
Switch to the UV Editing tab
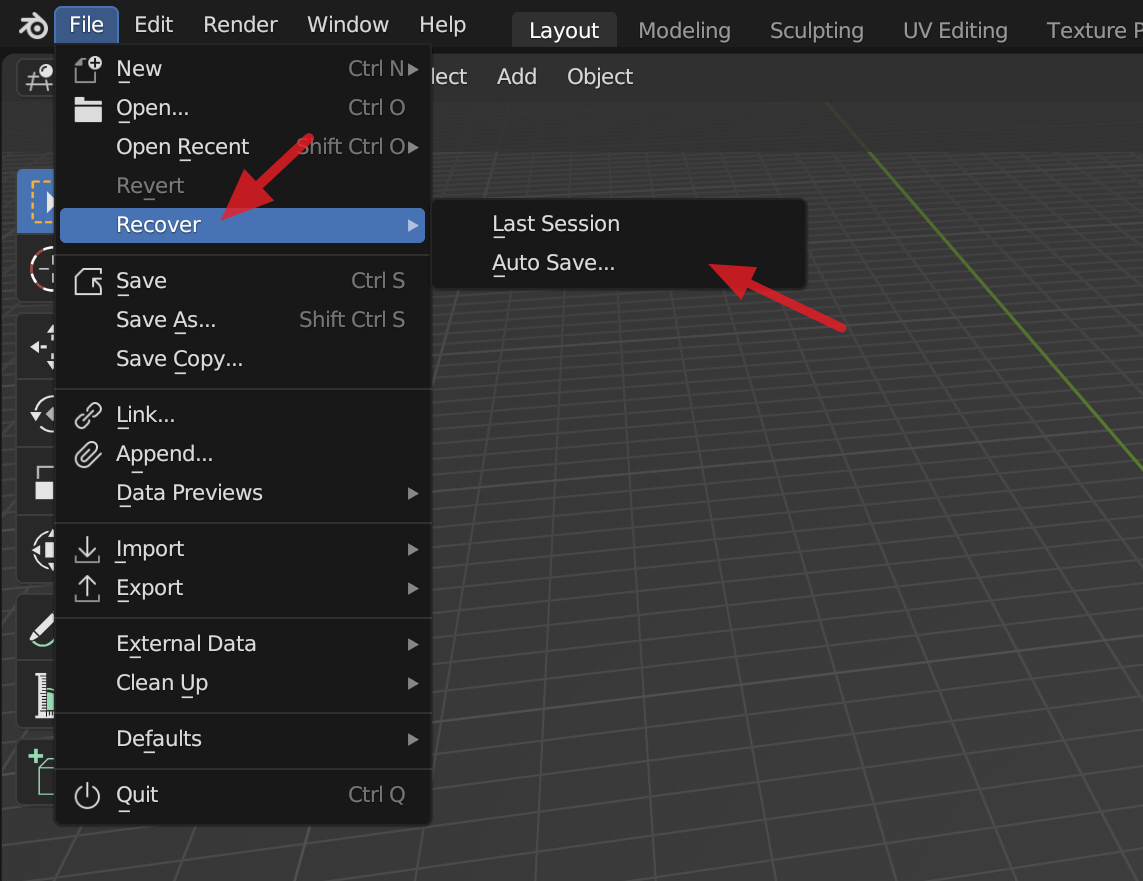click(x=955, y=31)
